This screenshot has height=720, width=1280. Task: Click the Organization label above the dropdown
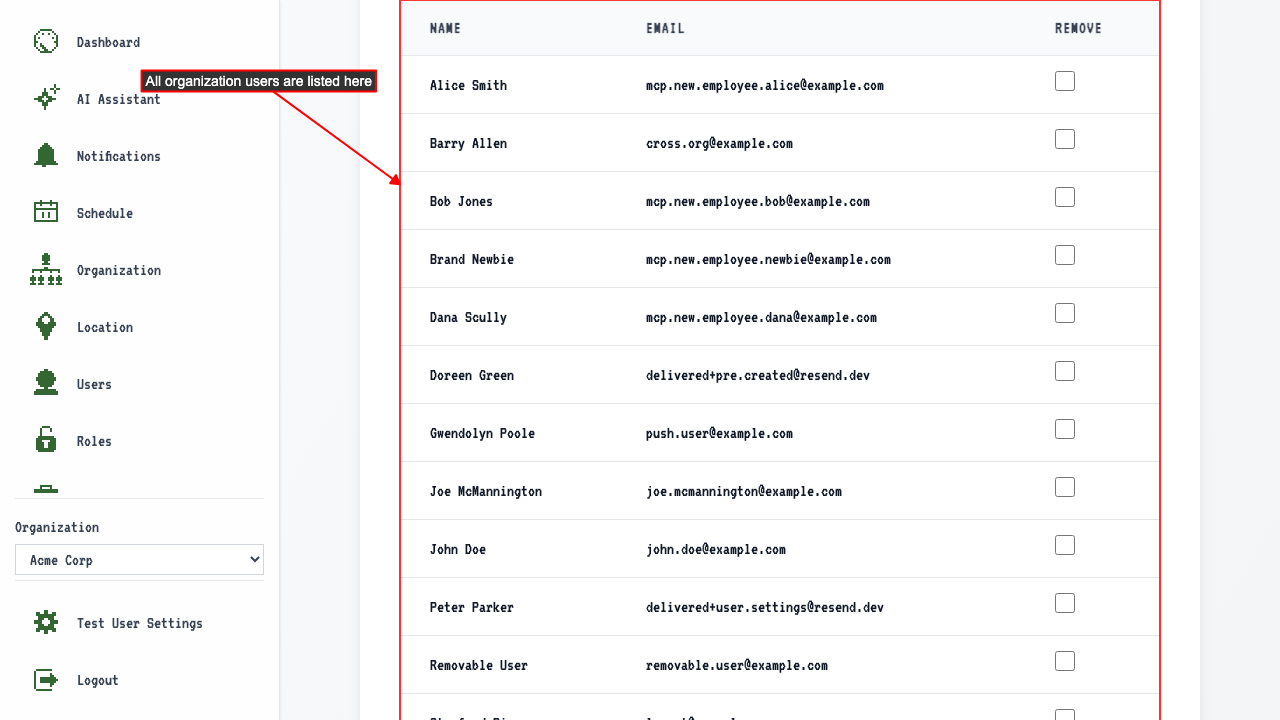pyautogui.click(x=57, y=527)
